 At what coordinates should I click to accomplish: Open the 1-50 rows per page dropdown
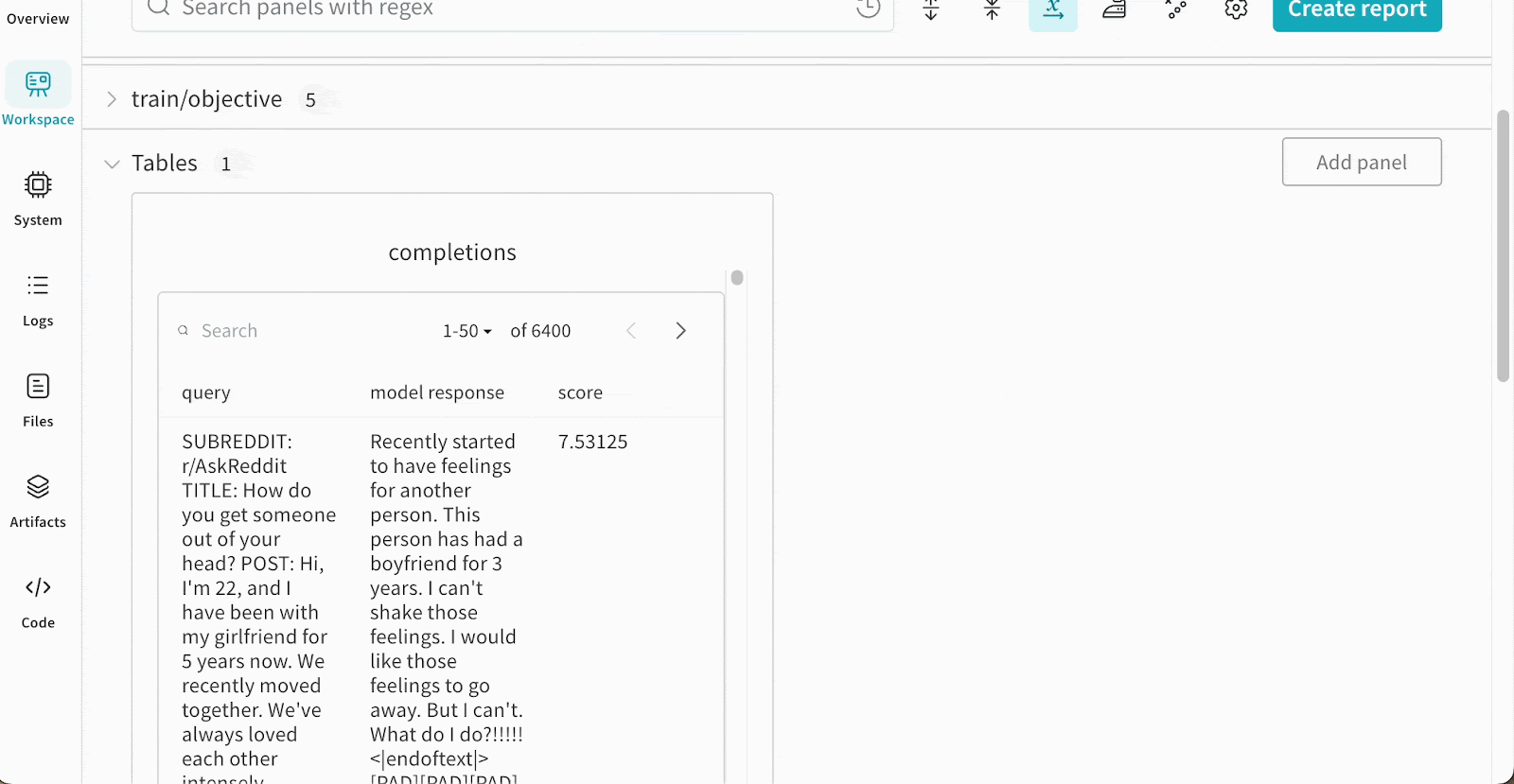(x=466, y=330)
